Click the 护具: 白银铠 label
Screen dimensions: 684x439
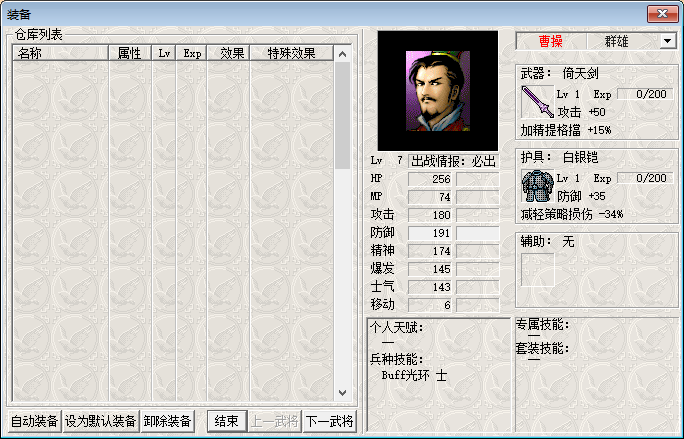click(x=559, y=158)
